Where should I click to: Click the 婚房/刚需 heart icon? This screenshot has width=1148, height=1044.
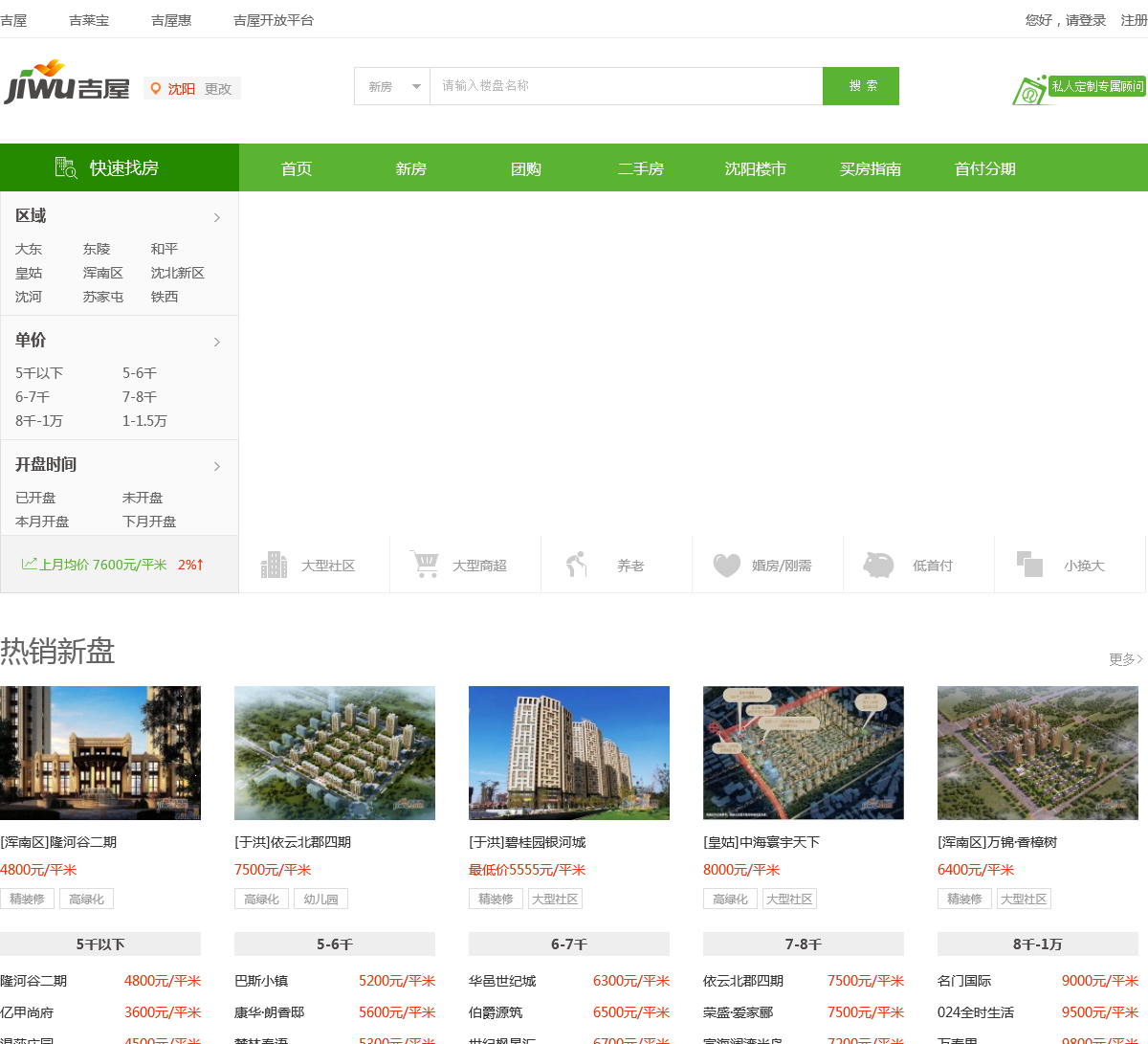coord(727,566)
